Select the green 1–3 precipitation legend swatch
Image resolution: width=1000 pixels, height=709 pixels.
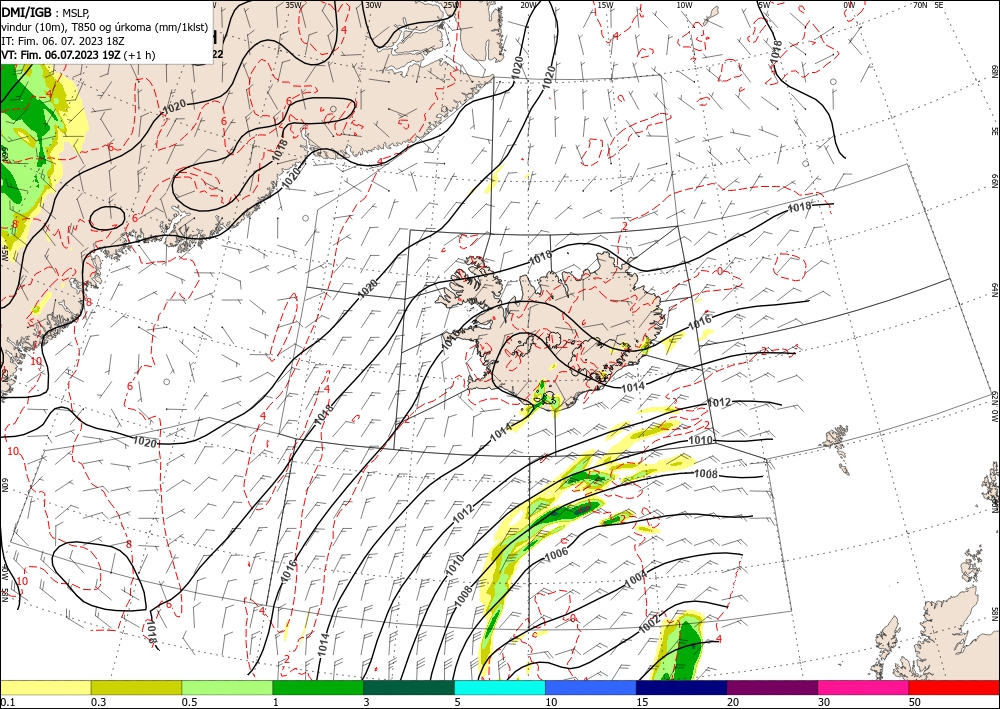pos(318,687)
